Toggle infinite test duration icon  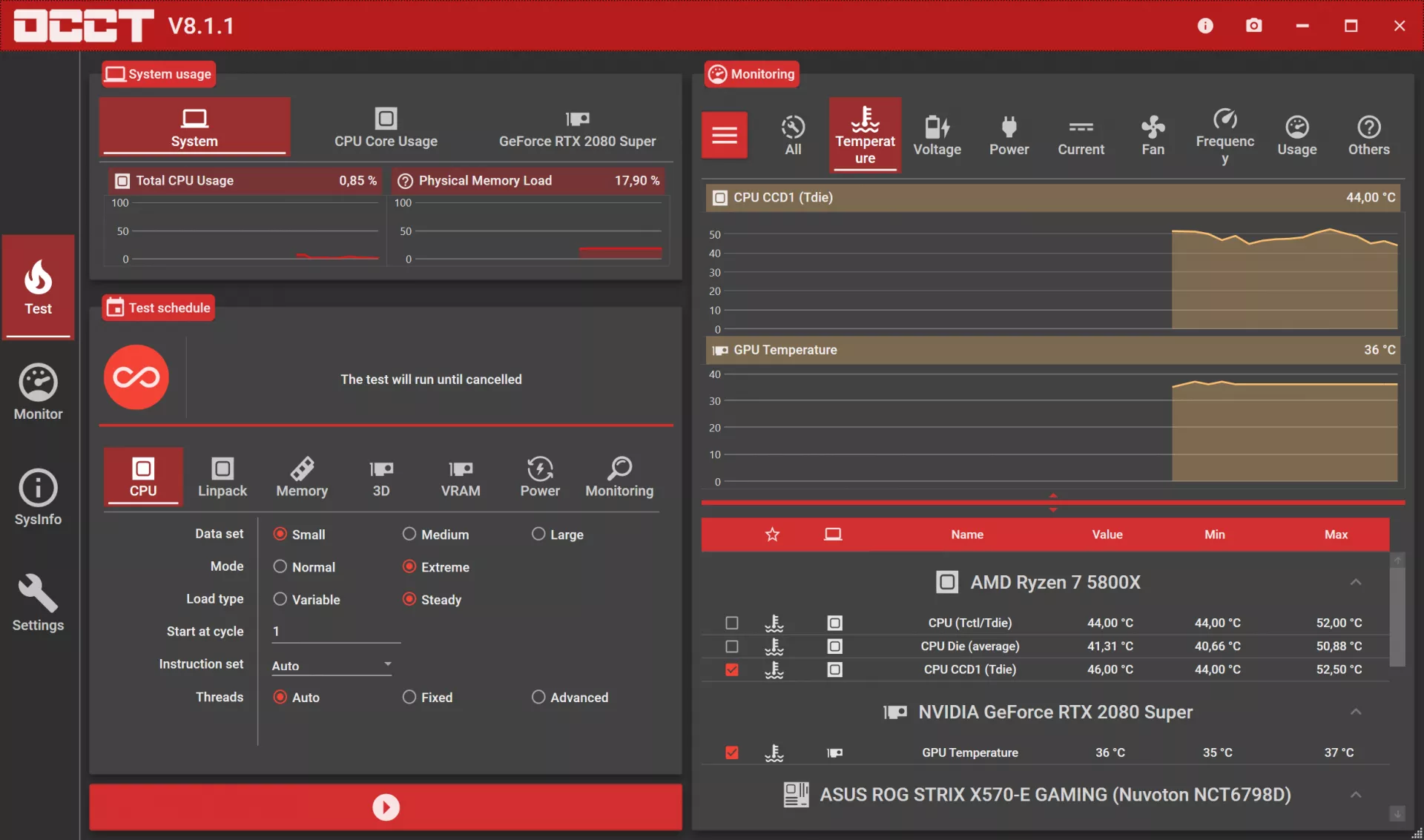[136, 377]
